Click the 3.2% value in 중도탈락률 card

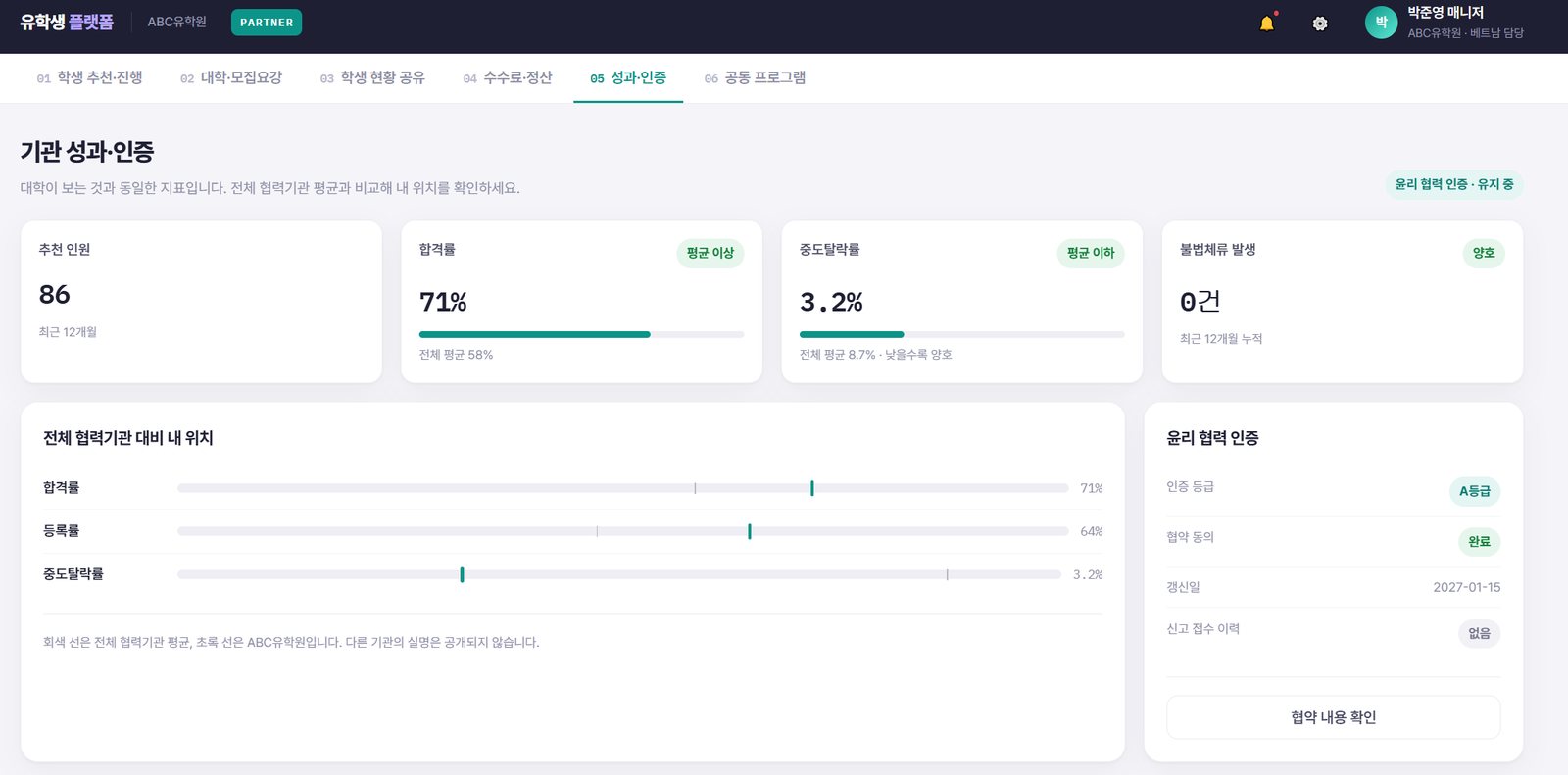[x=831, y=302]
